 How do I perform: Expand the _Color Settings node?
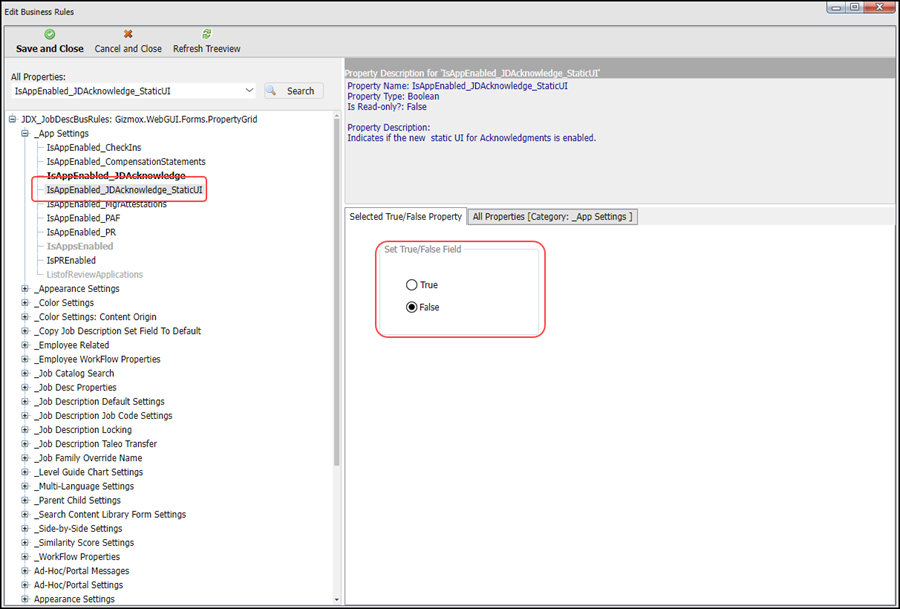(x=25, y=303)
